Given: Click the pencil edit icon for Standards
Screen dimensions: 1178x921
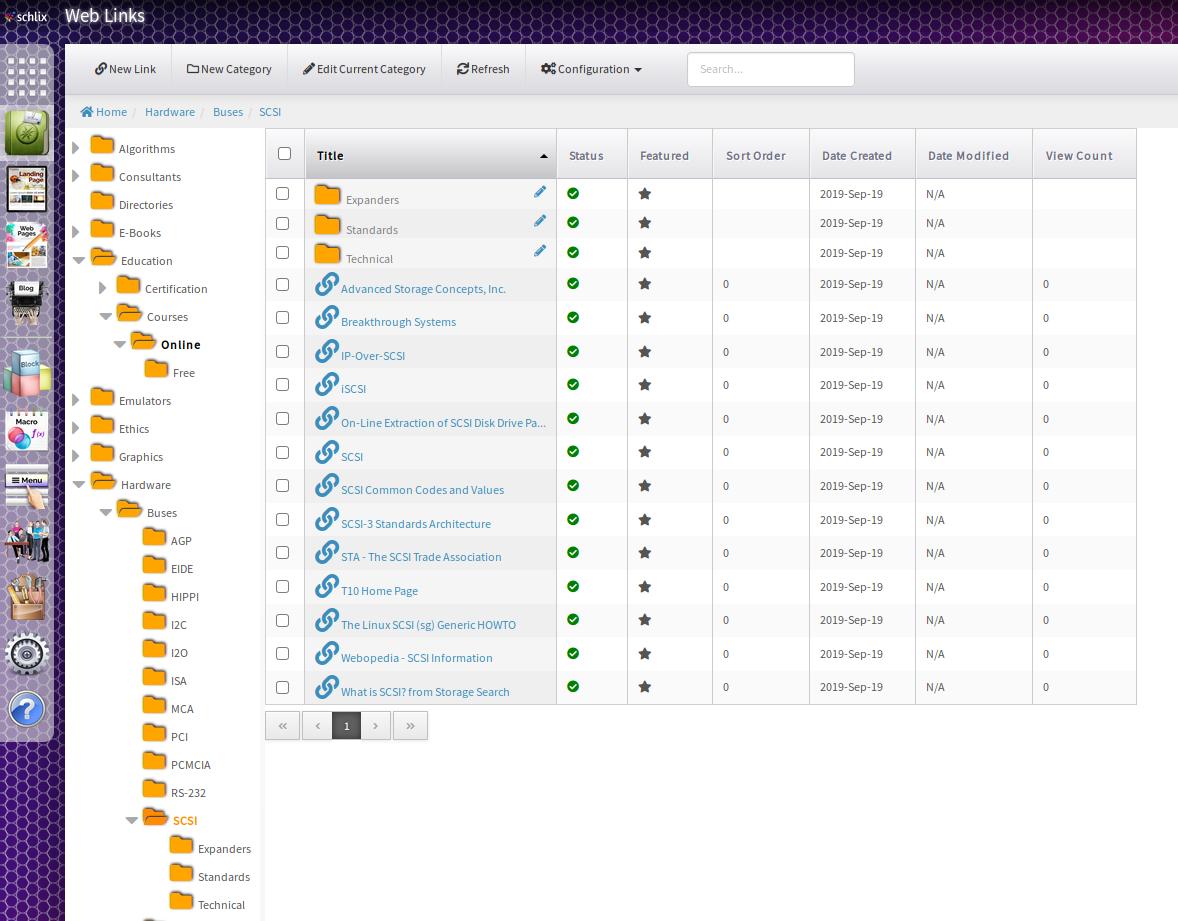Looking at the screenshot, I should tap(539, 221).
